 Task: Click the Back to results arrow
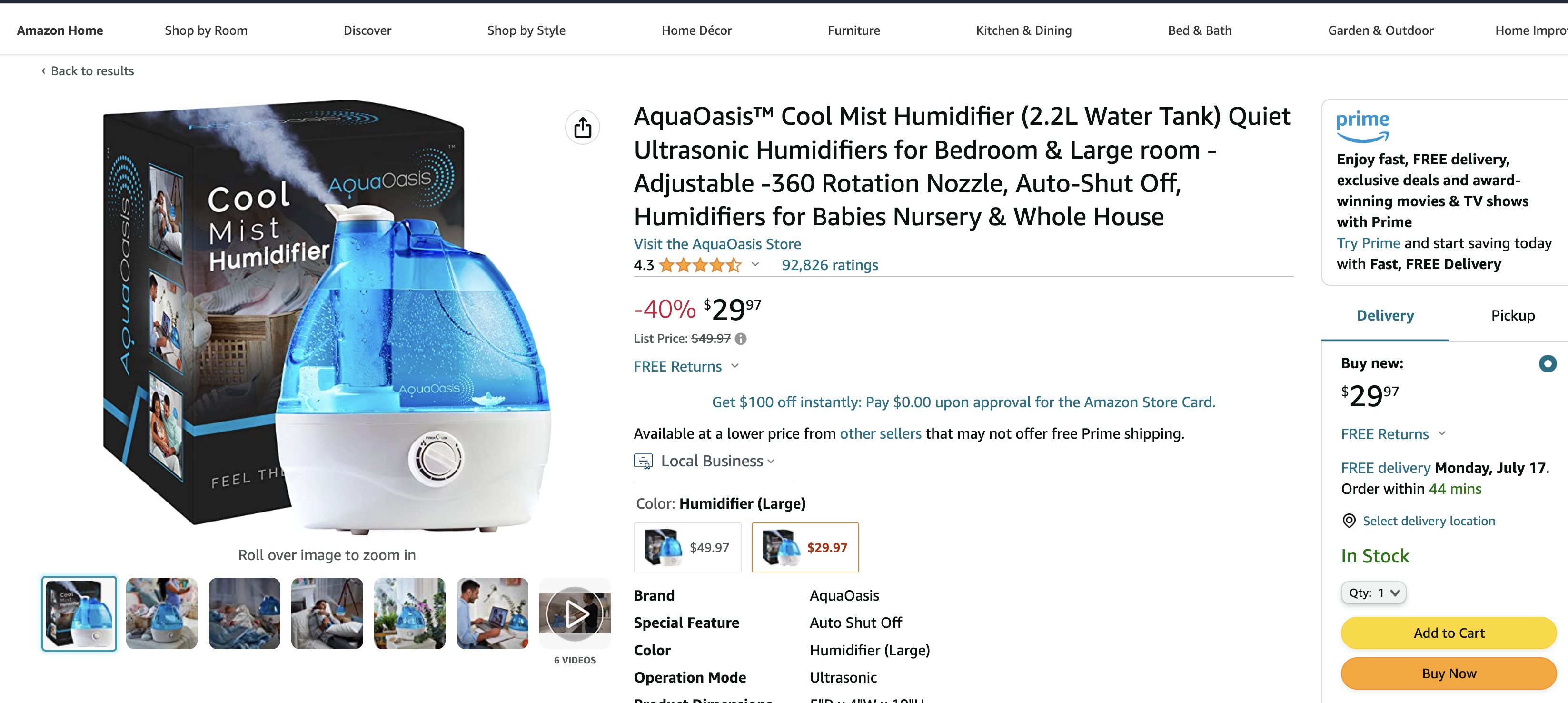pyautogui.click(x=43, y=70)
